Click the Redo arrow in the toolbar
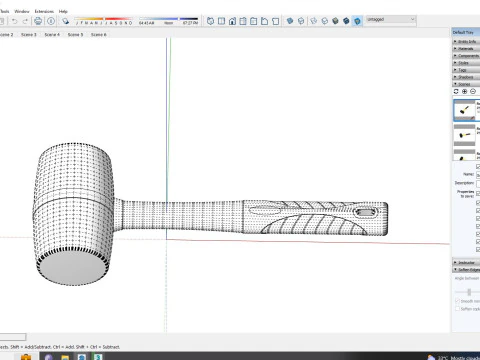Screen dimensions: 480x360 coord(25,21)
